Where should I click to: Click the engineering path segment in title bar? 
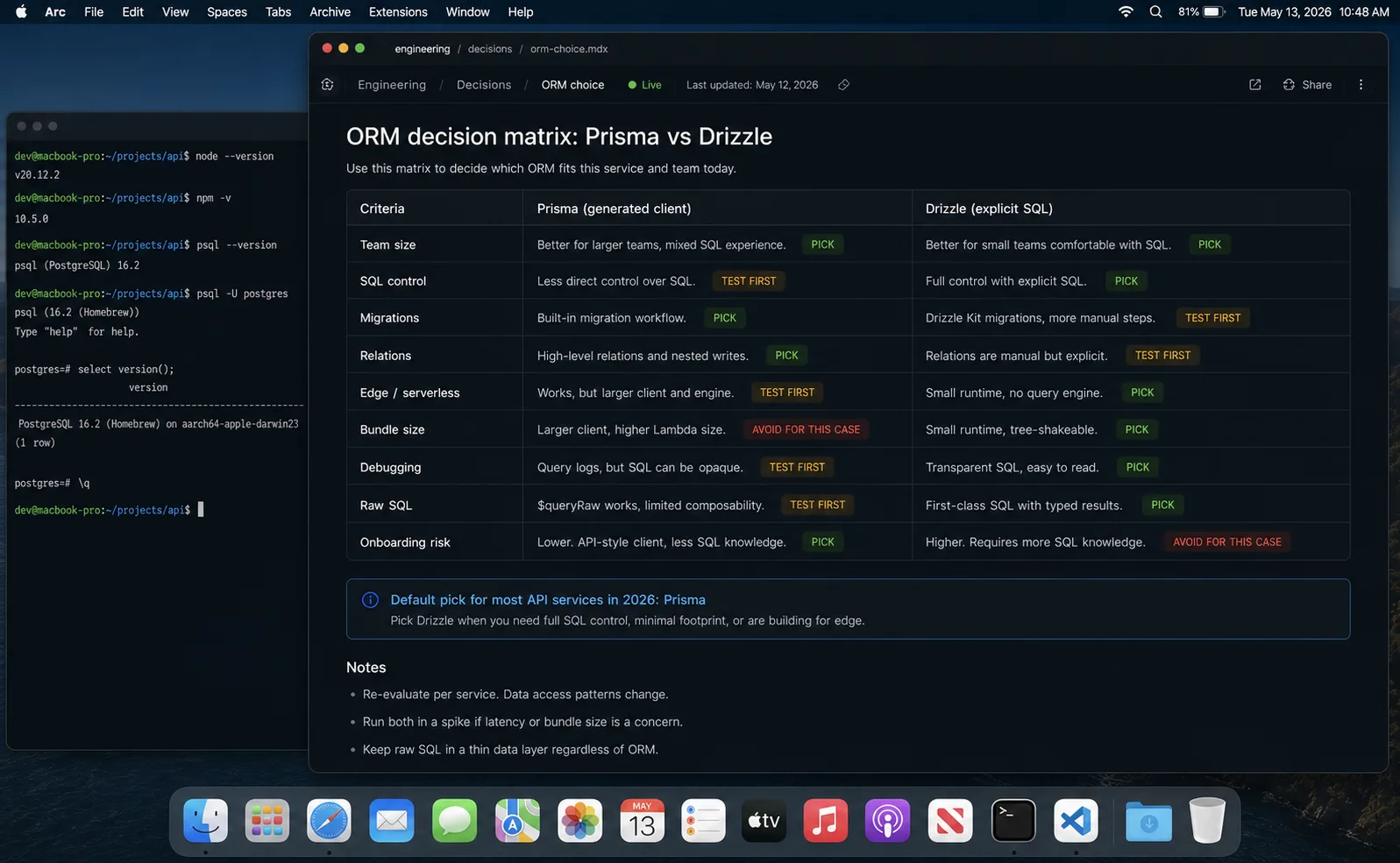[423, 49]
